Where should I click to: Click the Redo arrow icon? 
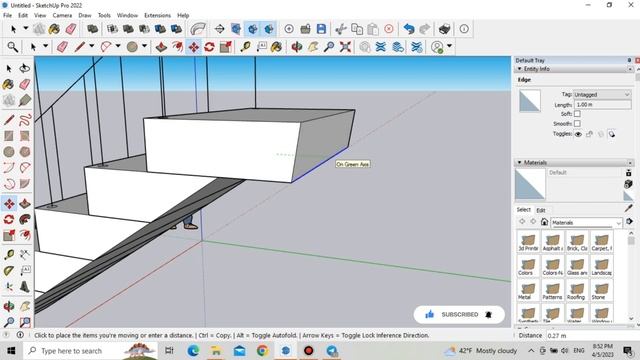(x=425, y=29)
